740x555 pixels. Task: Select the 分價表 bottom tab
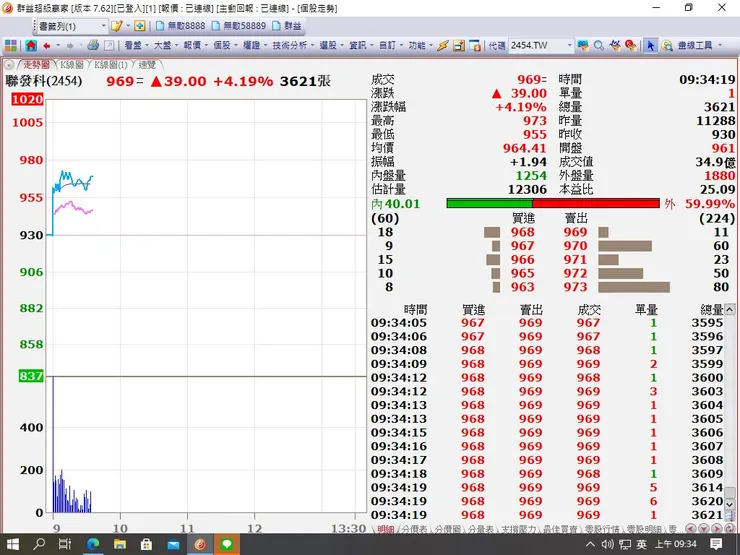pyautogui.click(x=414, y=530)
